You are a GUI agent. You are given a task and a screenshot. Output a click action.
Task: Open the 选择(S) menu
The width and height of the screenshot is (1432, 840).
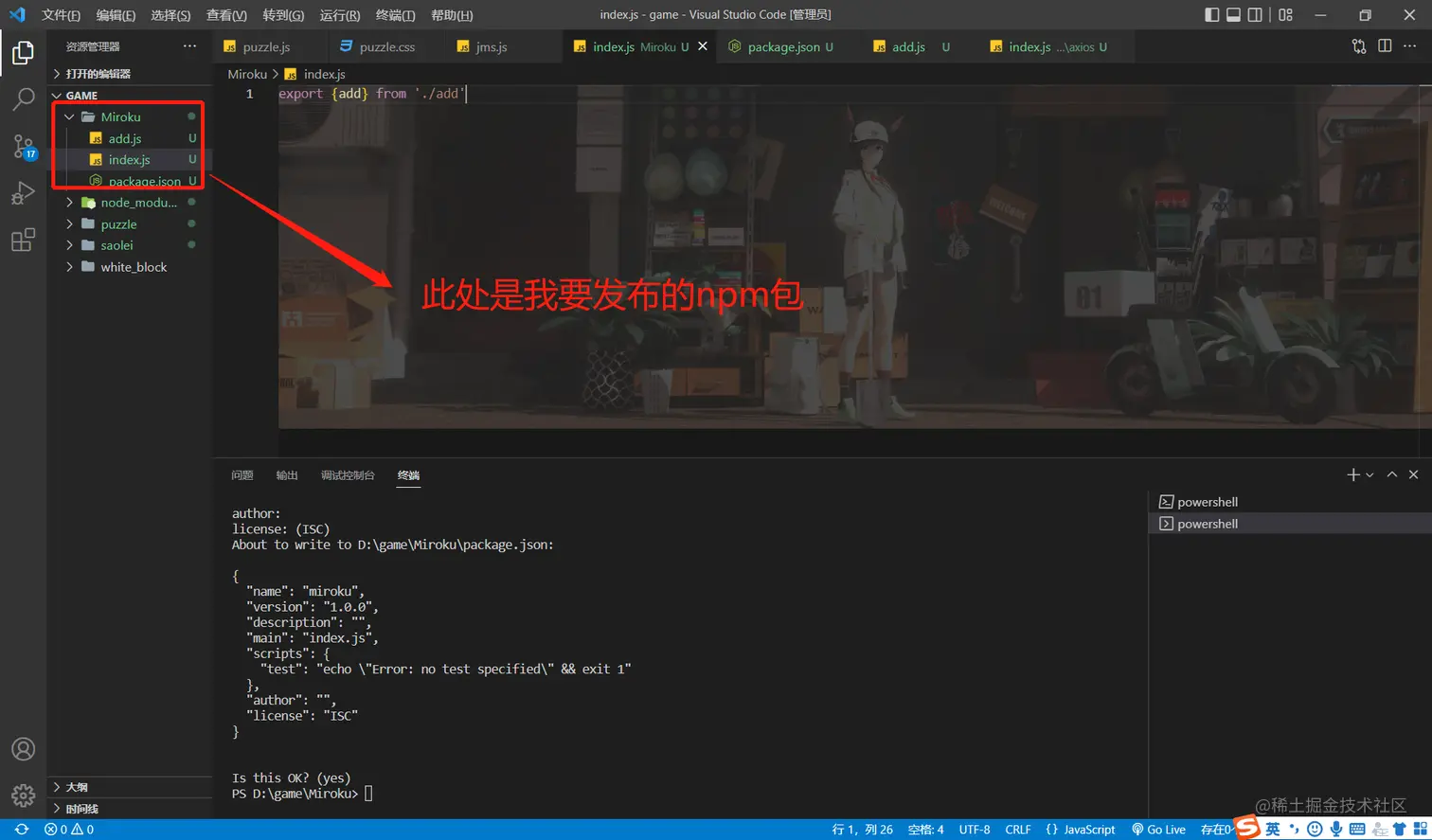click(x=170, y=15)
